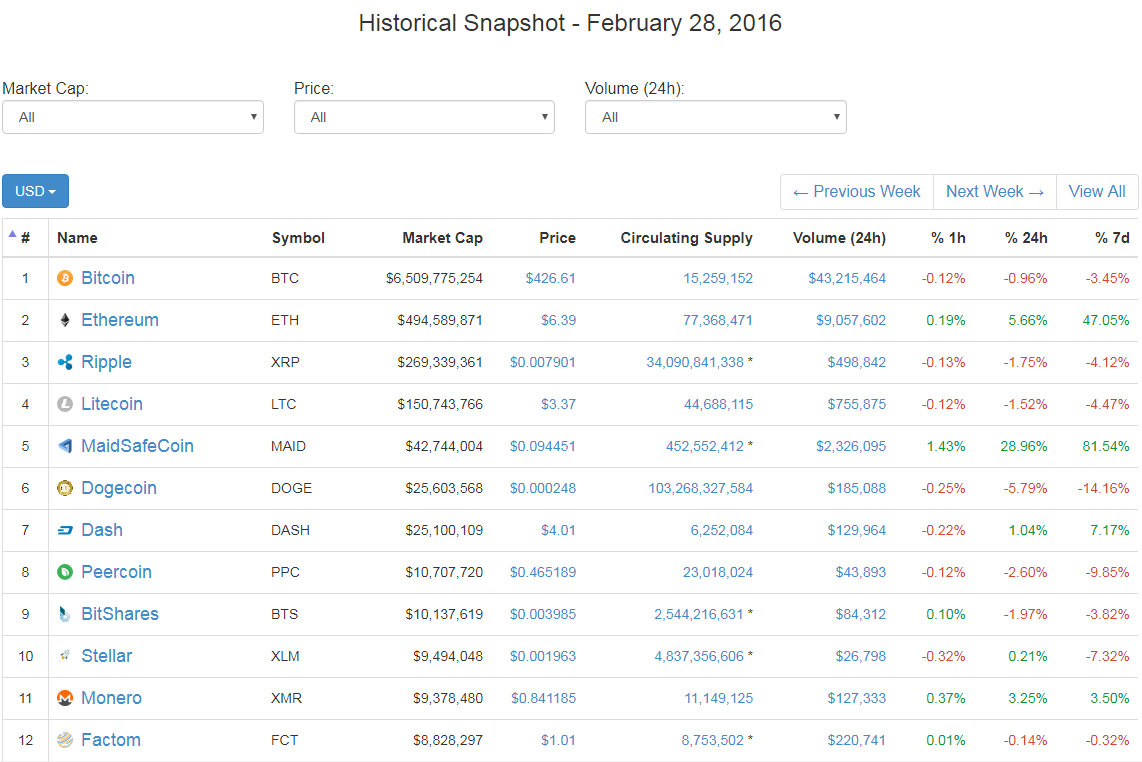
Task: Sort table by Volume (24h) column header
Action: pyautogui.click(x=839, y=238)
